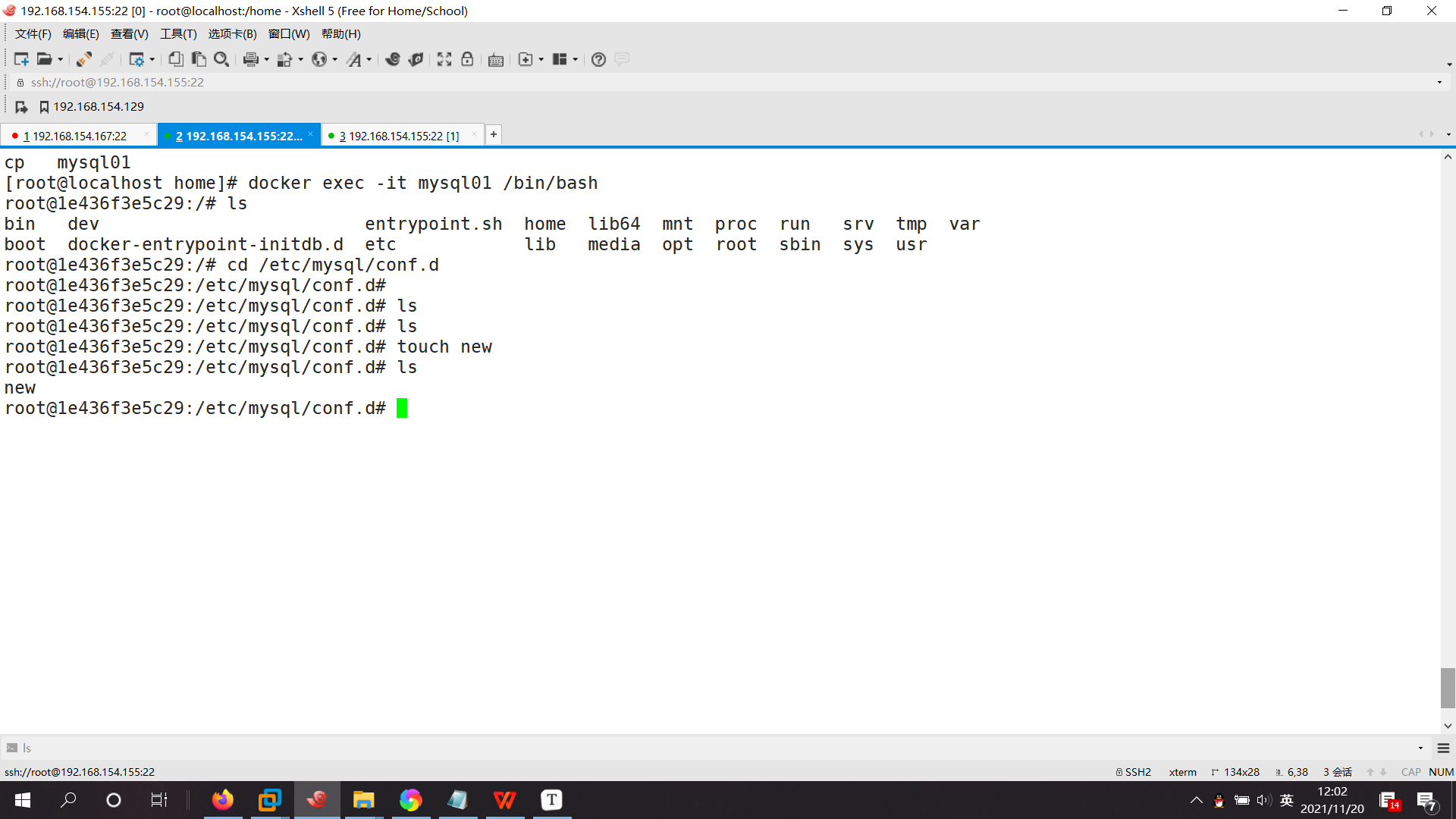Toggle the virtual keyboard icon
1456x819 pixels.
pos(496,59)
